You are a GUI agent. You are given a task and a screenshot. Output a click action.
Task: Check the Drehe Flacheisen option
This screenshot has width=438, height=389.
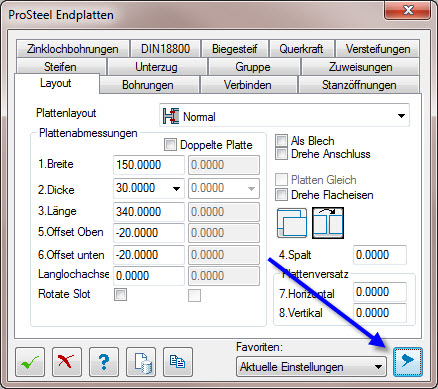tap(281, 195)
